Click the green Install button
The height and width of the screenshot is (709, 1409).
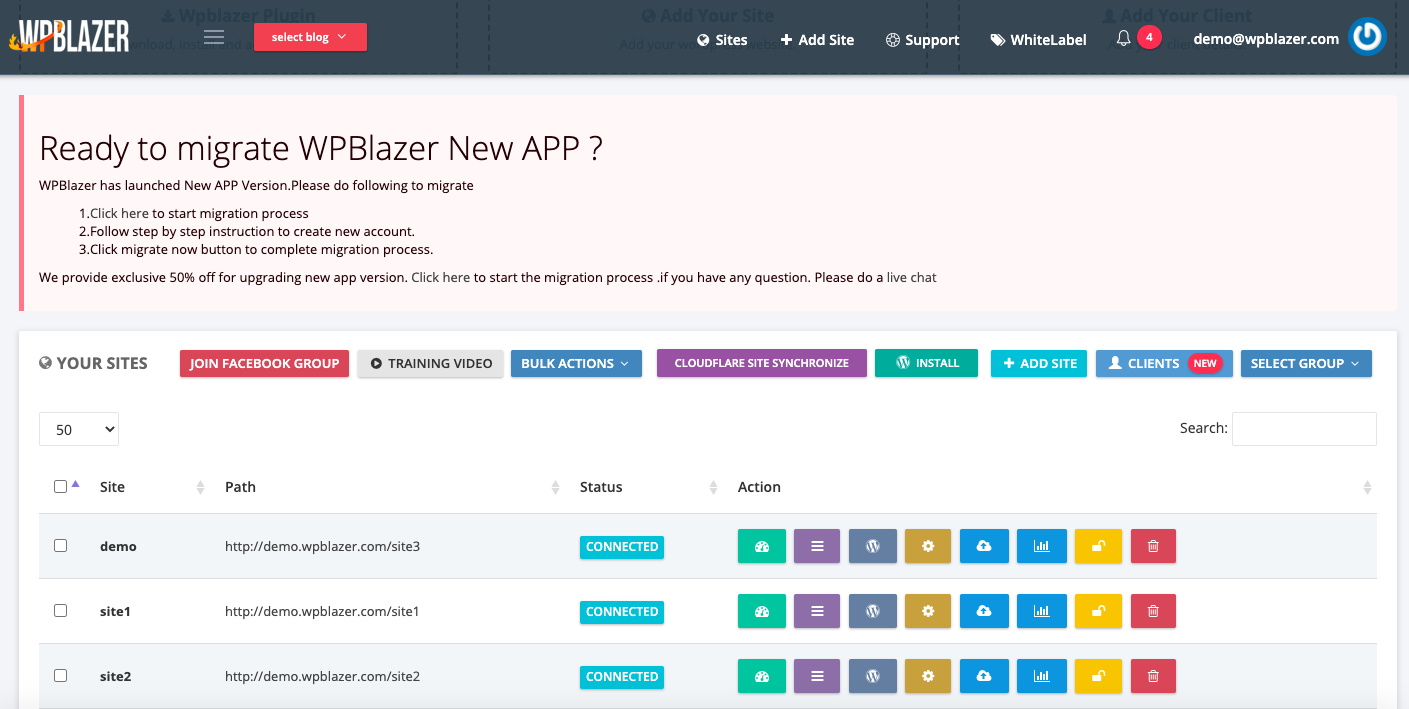coord(927,363)
